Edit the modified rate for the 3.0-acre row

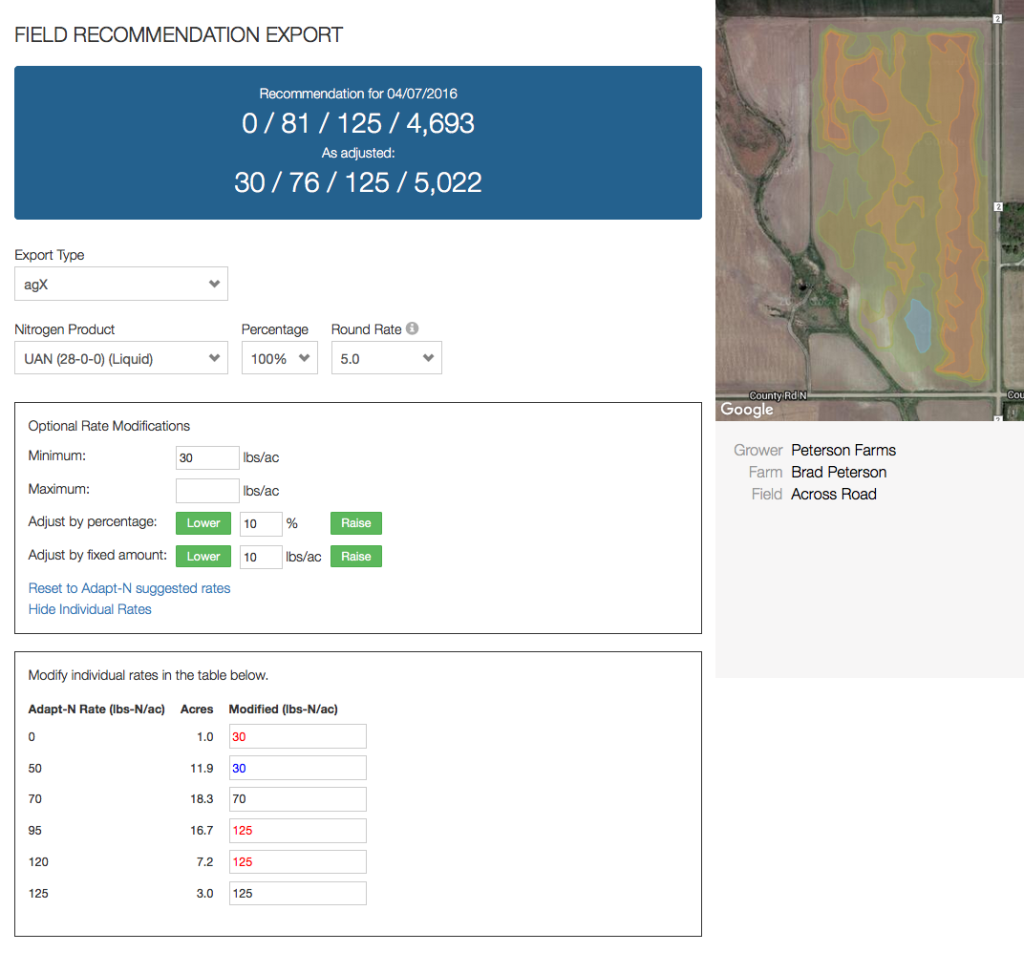(x=297, y=893)
